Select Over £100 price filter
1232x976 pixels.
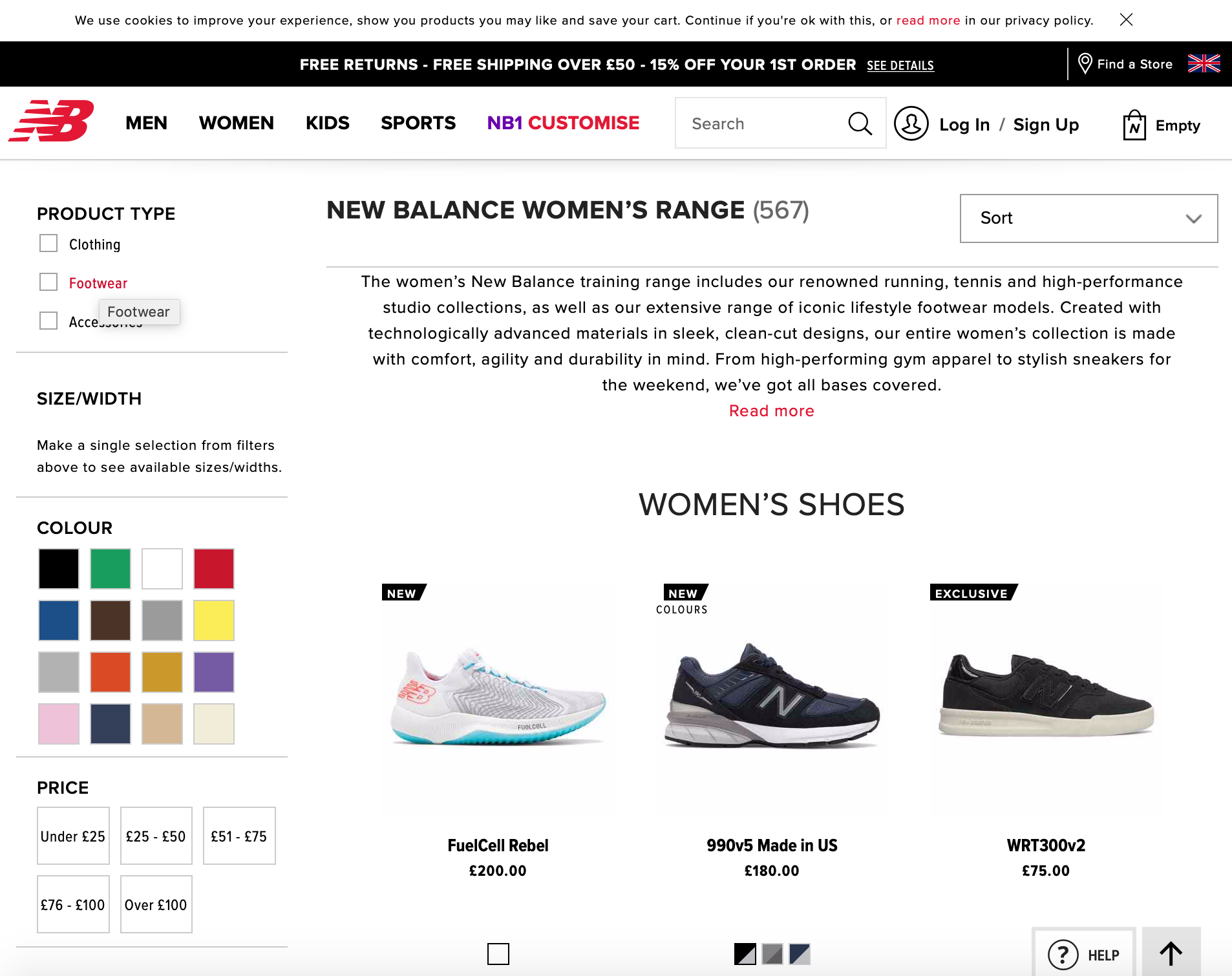(x=156, y=904)
